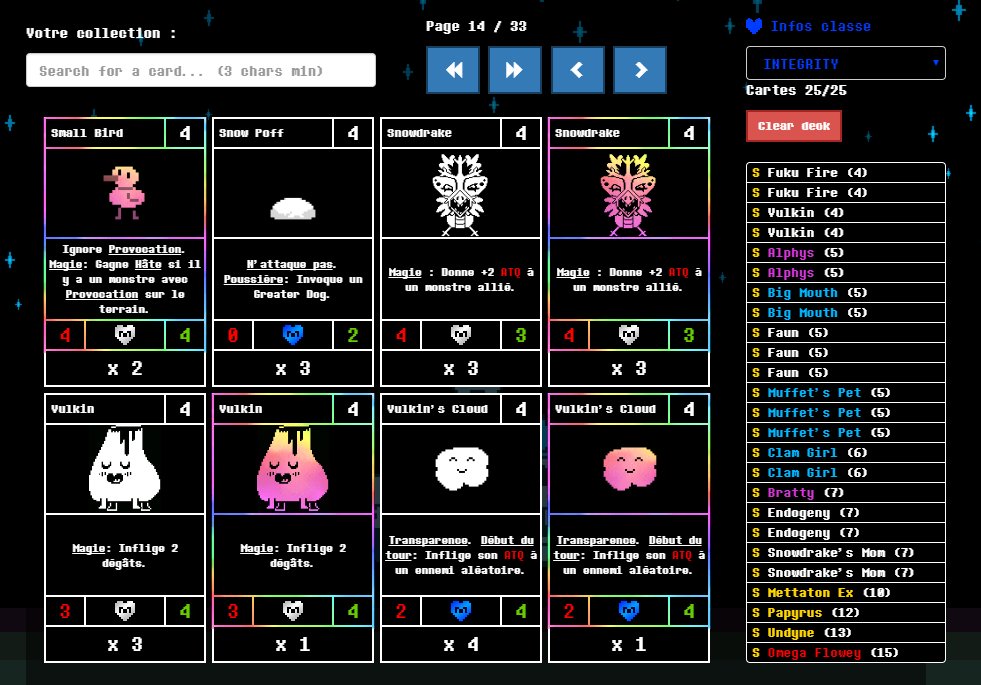Select Papyrus (12) deck entry
This screenshot has width=981, height=685.
(845, 613)
